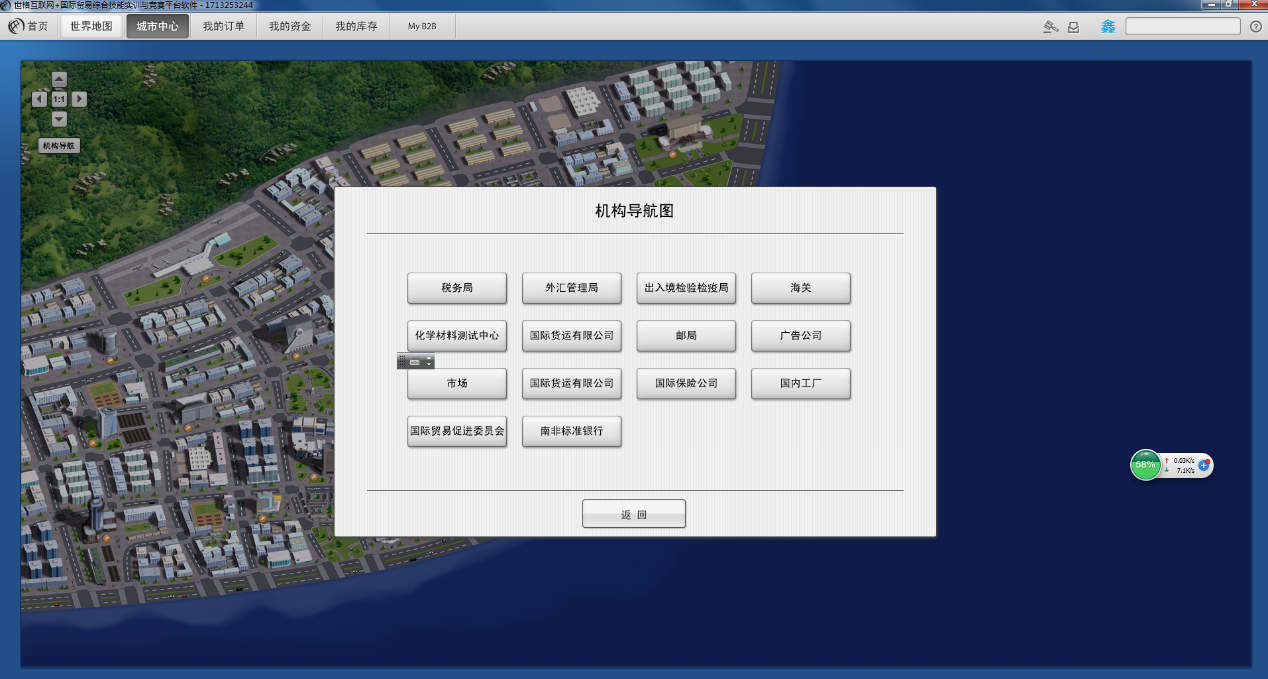Pan the map up with arrow
The height and width of the screenshot is (679, 1268).
59,79
